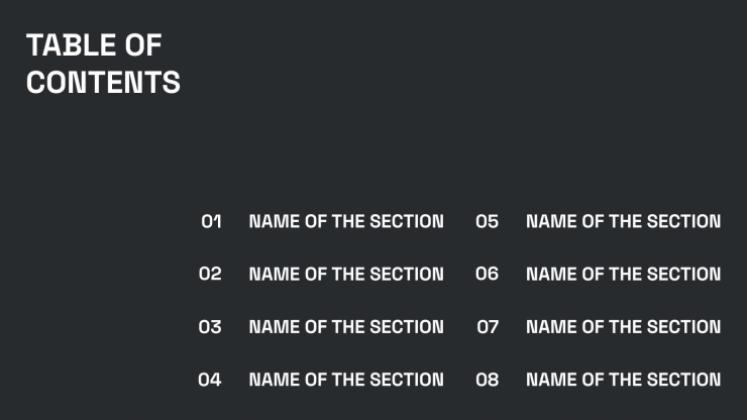Click section number 05
747x420 pixels.
487,221
